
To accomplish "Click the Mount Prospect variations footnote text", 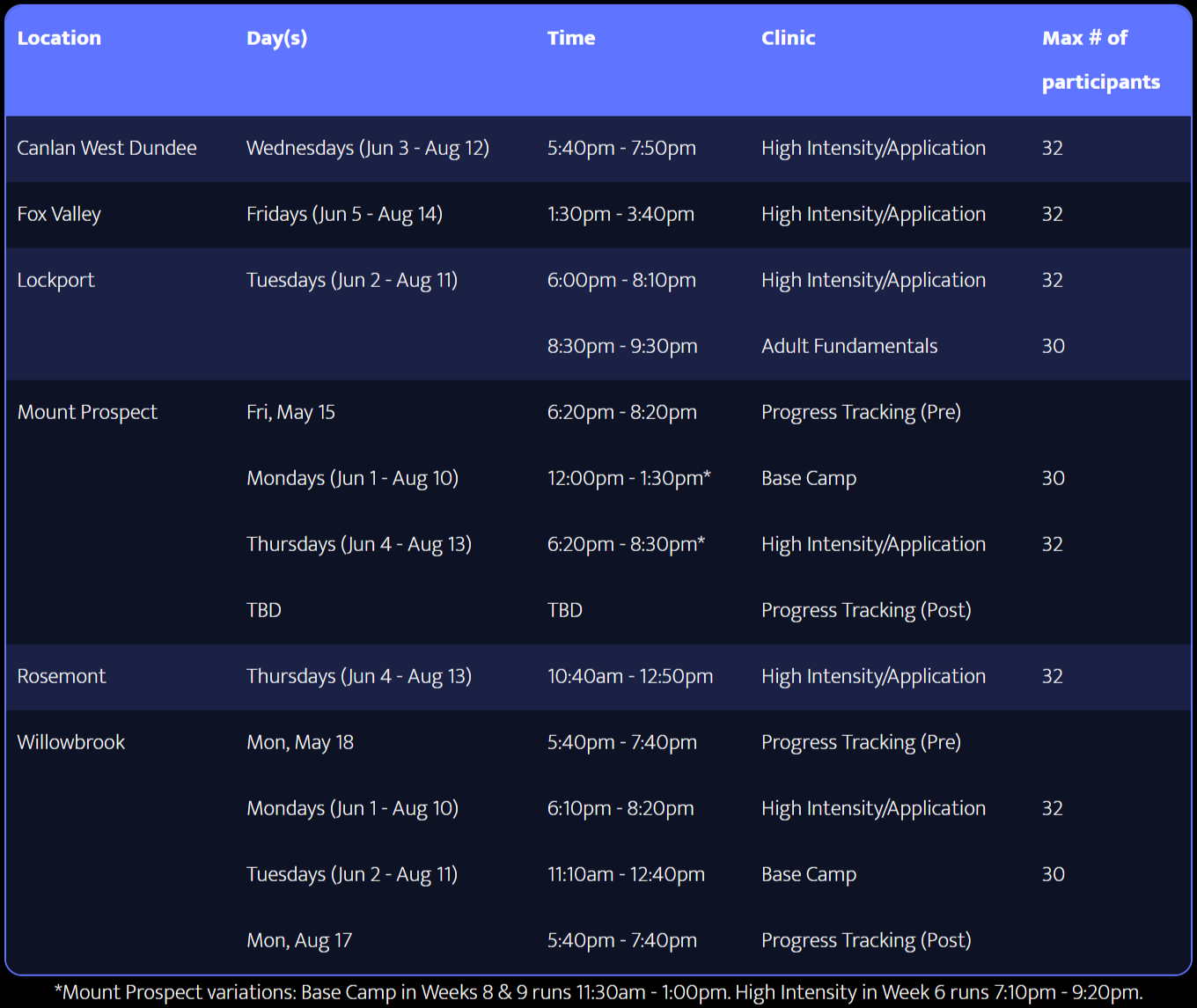I will point(598,992).
